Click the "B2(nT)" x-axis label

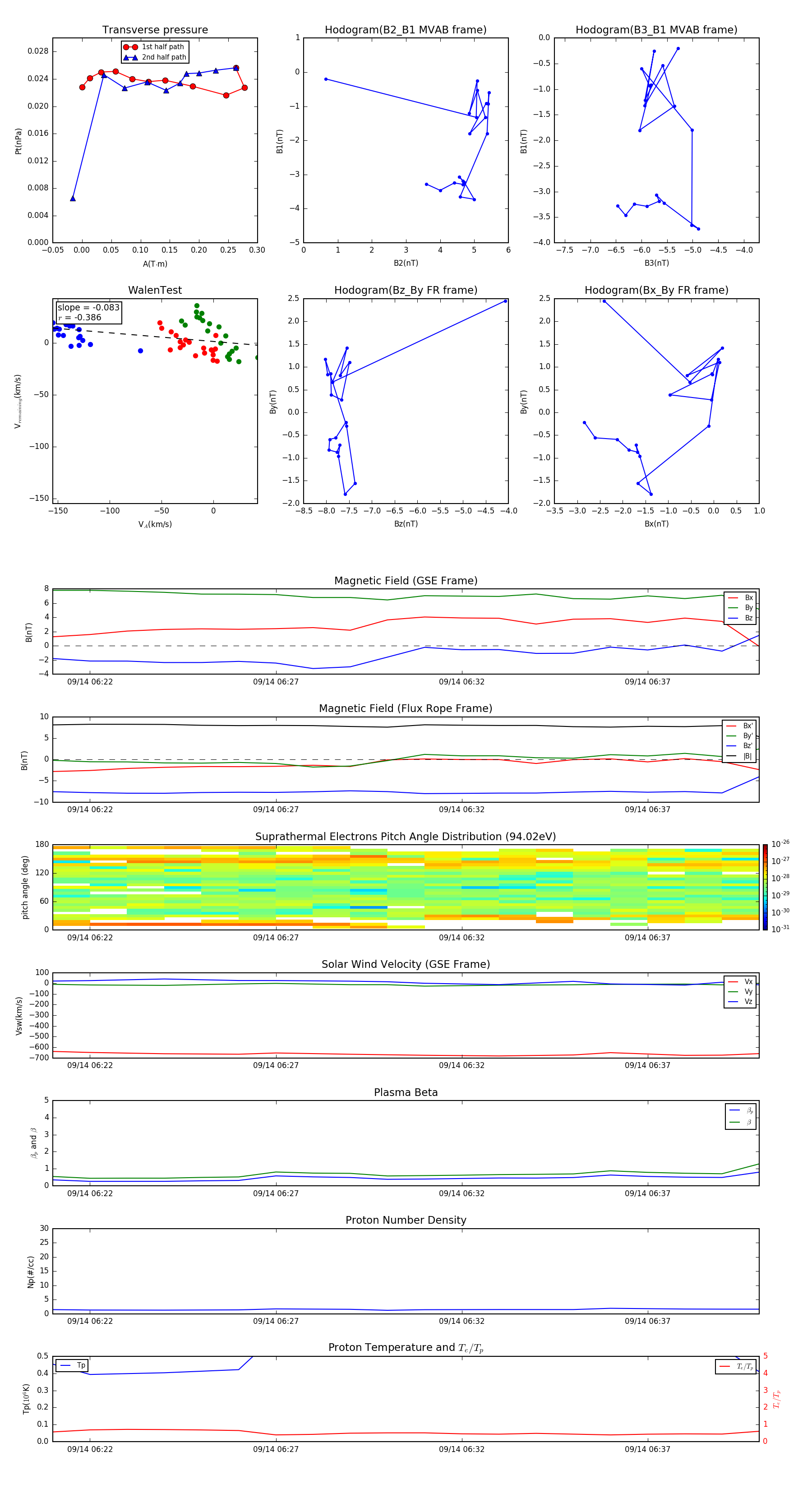[x=406, y=263]
